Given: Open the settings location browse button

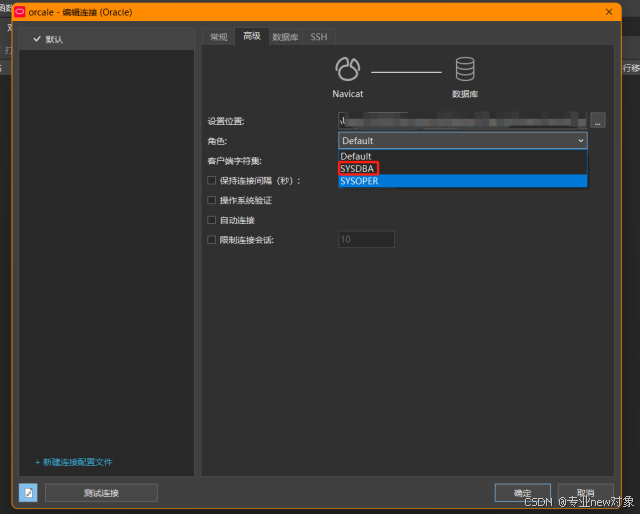Looking at the screenshot, I should point(598,121).
